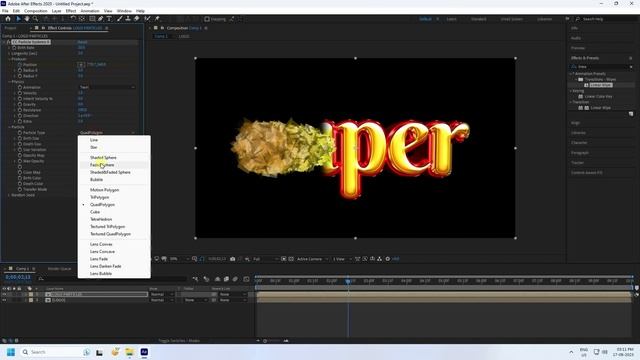Viewport: 640px width, 360px height.
Task: Select the Roto Brush tool
Action: coord(147,19)
